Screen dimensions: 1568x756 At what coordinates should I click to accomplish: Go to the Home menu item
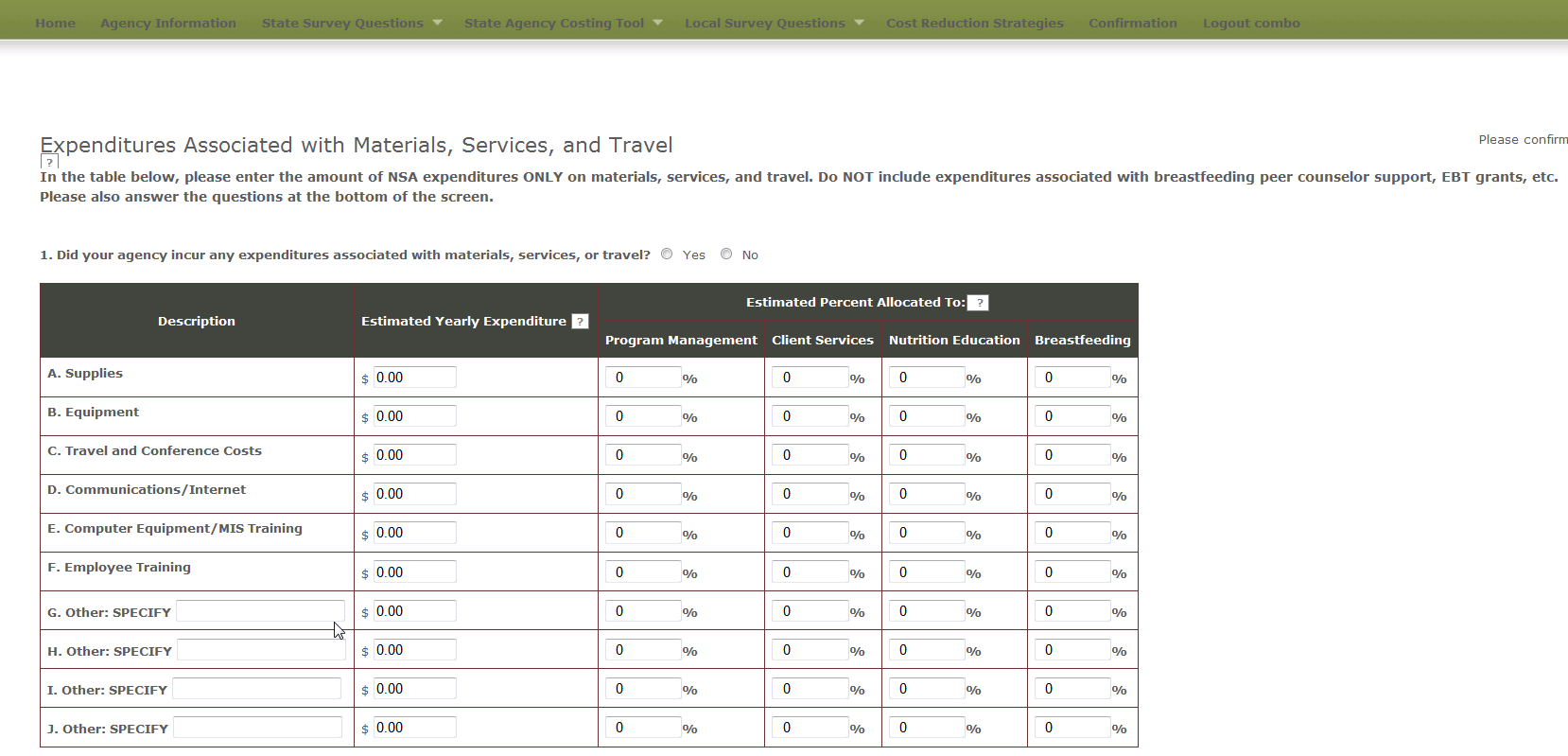[x=55, y=23]
